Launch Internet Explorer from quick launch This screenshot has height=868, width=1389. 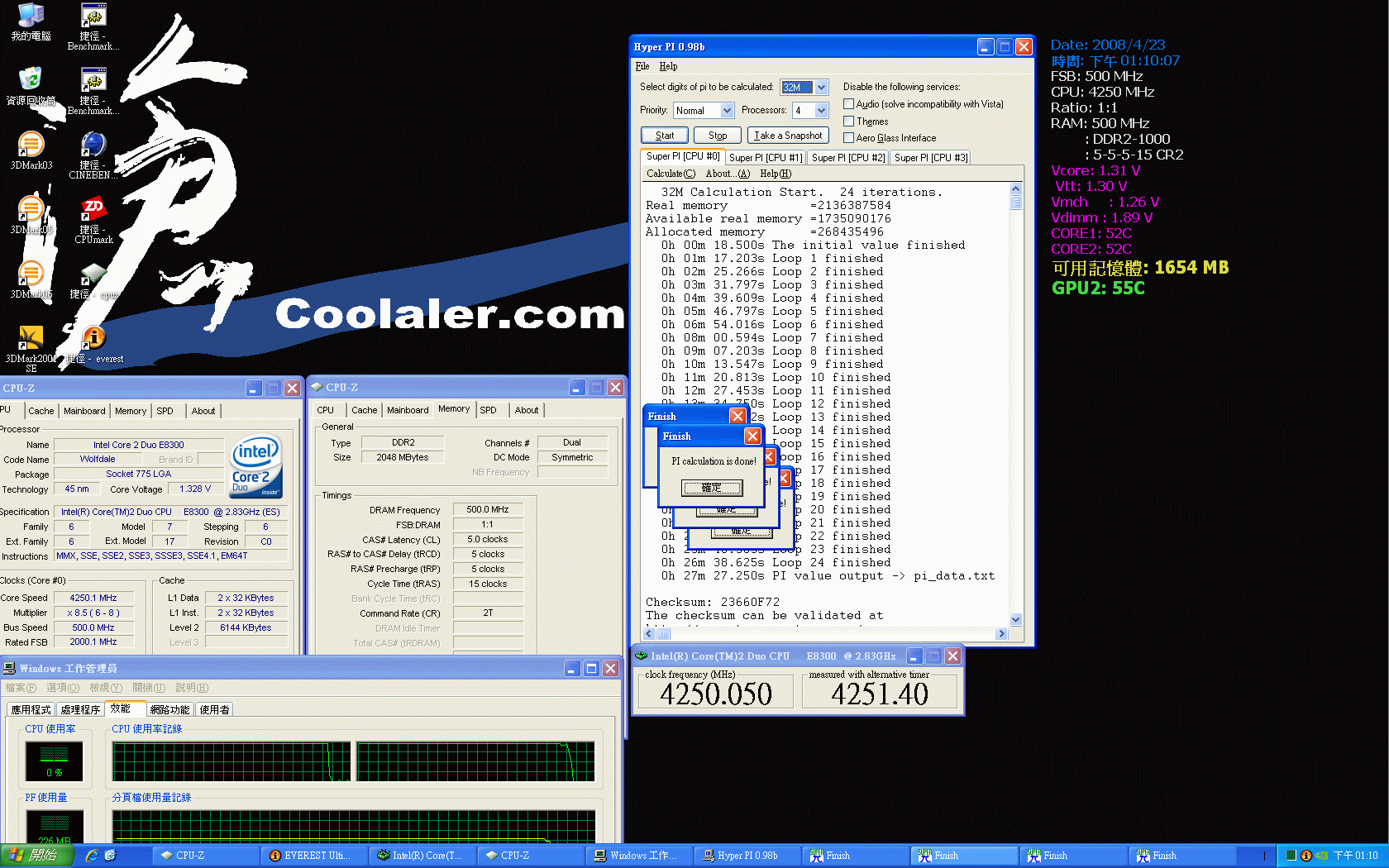(92, 856)
